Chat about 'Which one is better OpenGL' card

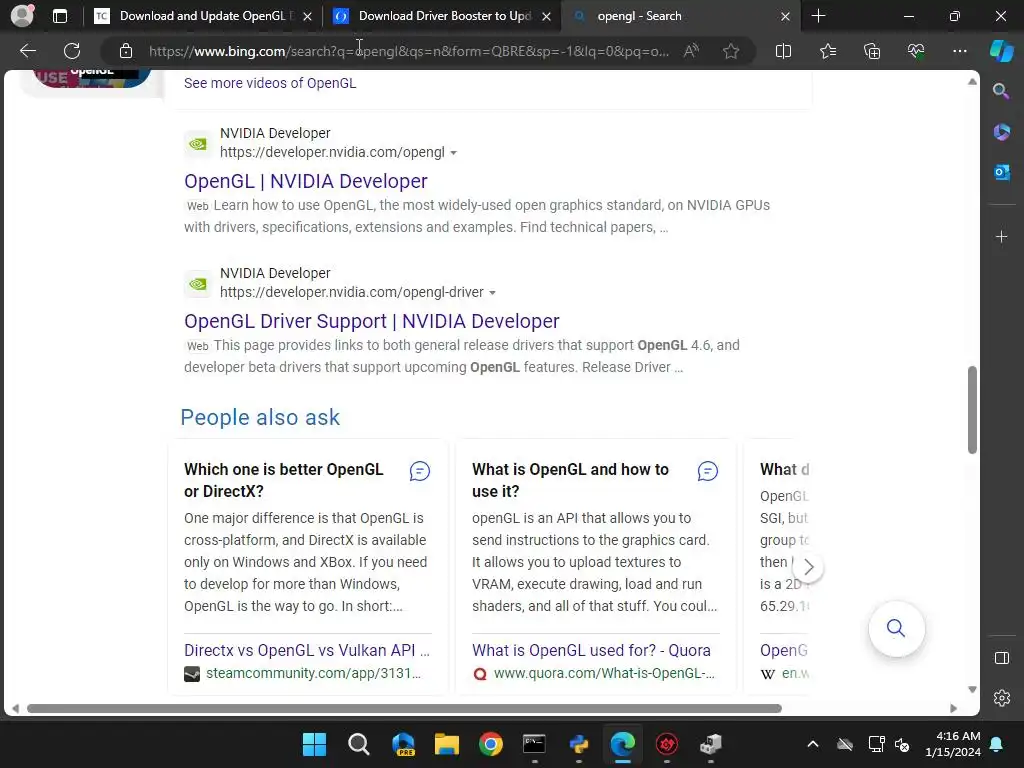pos(420,471)
